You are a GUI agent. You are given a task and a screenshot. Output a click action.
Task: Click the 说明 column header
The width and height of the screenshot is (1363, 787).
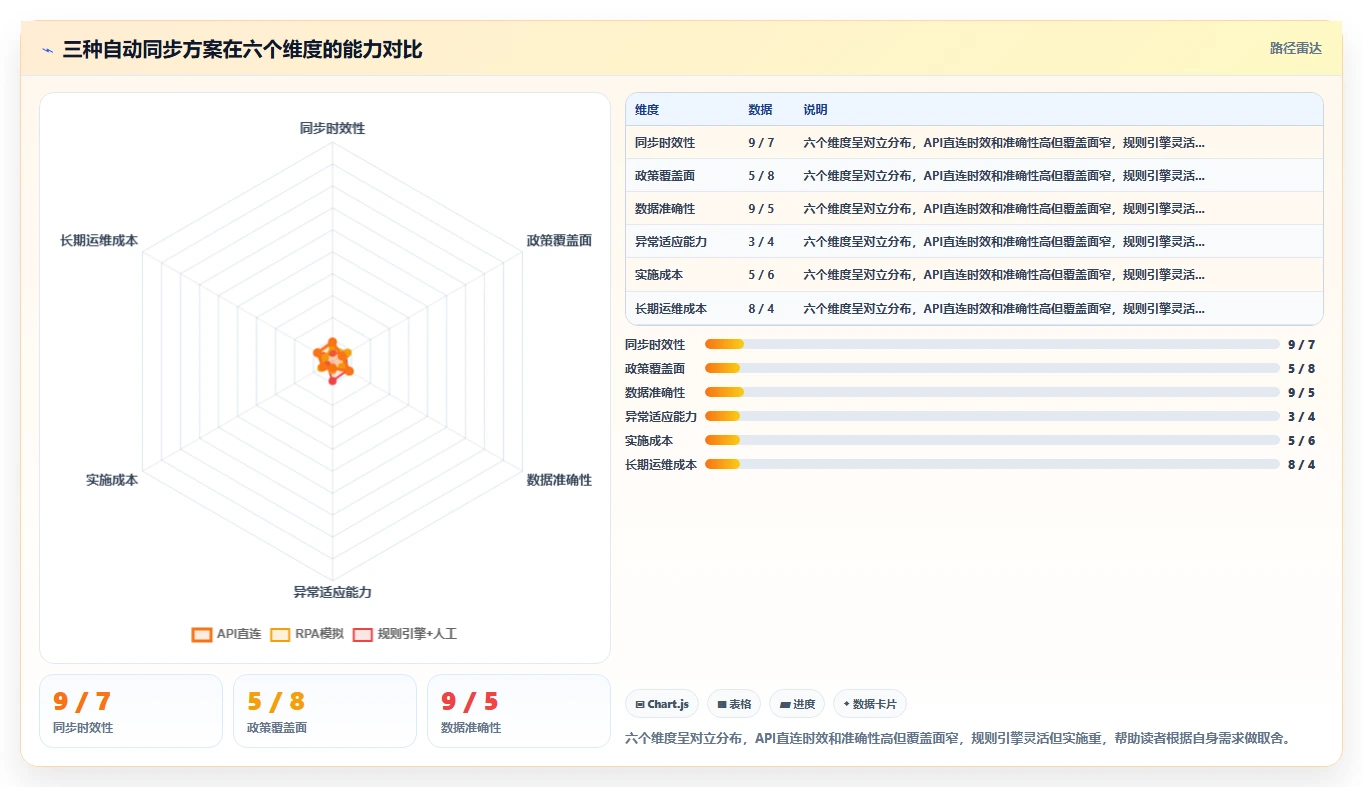pyautogui.click(x=815, y=110)
